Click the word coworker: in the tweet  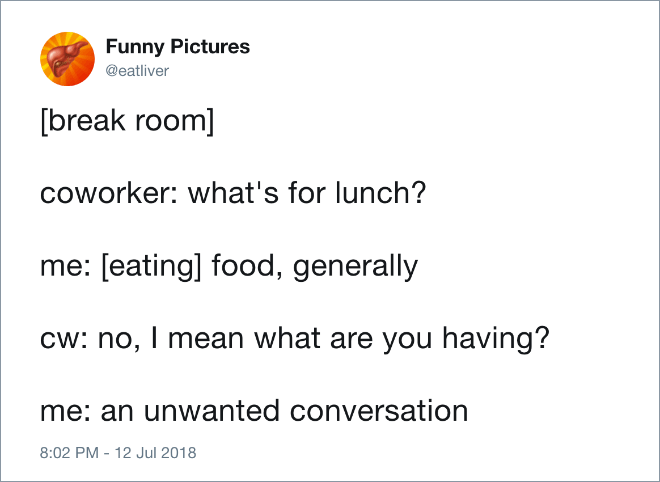(x=109, y=193)
